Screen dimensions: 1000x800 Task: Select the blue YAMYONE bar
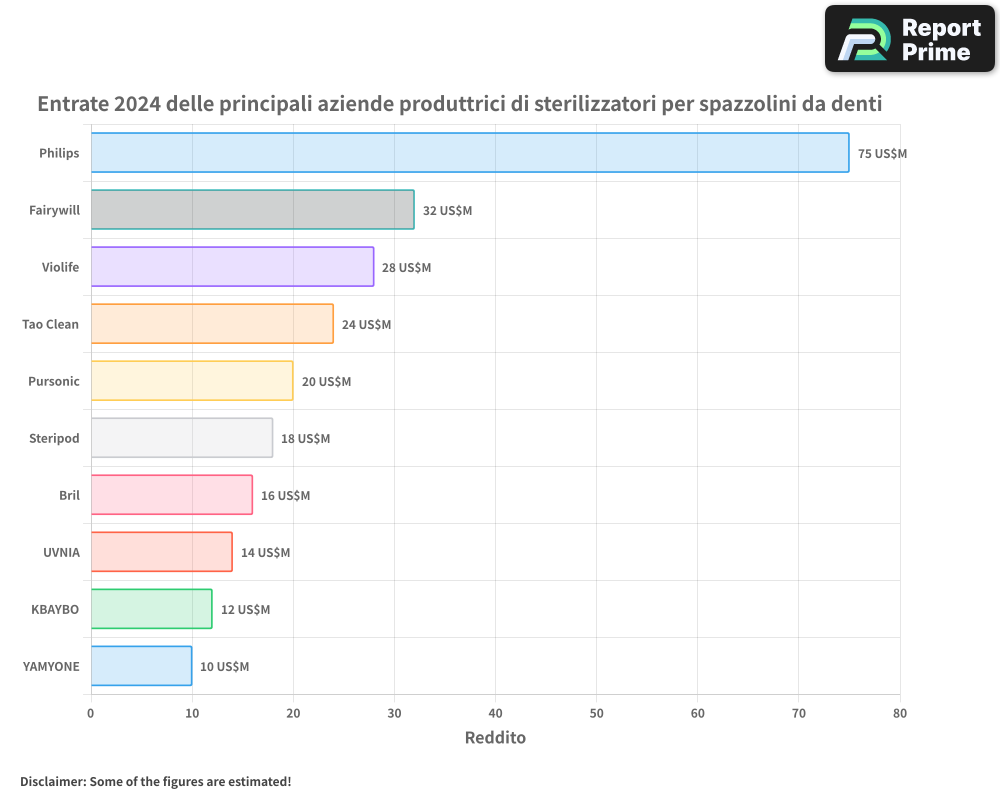pos(141,666)
